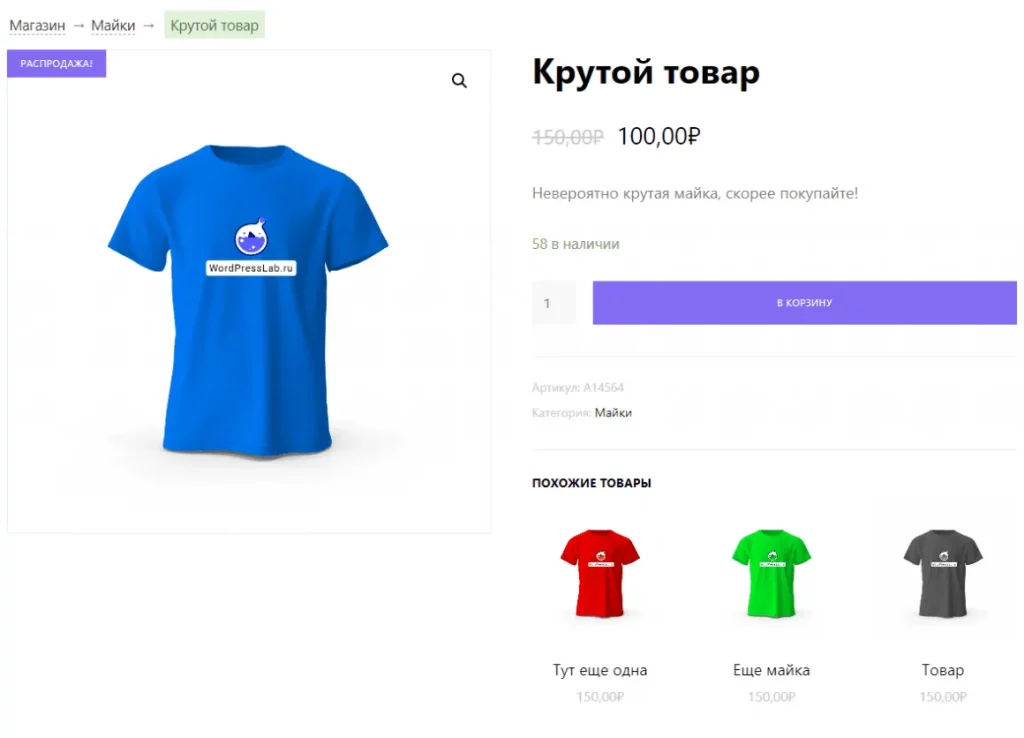Focus the quantity input field
The height and width of the screenshot is (738, 1024).
point(553,303)
